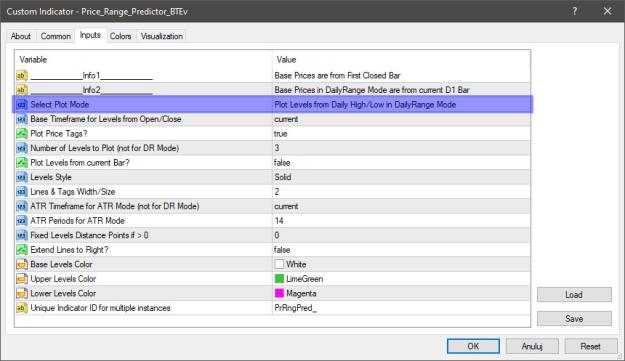Toggle Extend Lines to Right value false
625x361 pixels.
coord(401,250)
